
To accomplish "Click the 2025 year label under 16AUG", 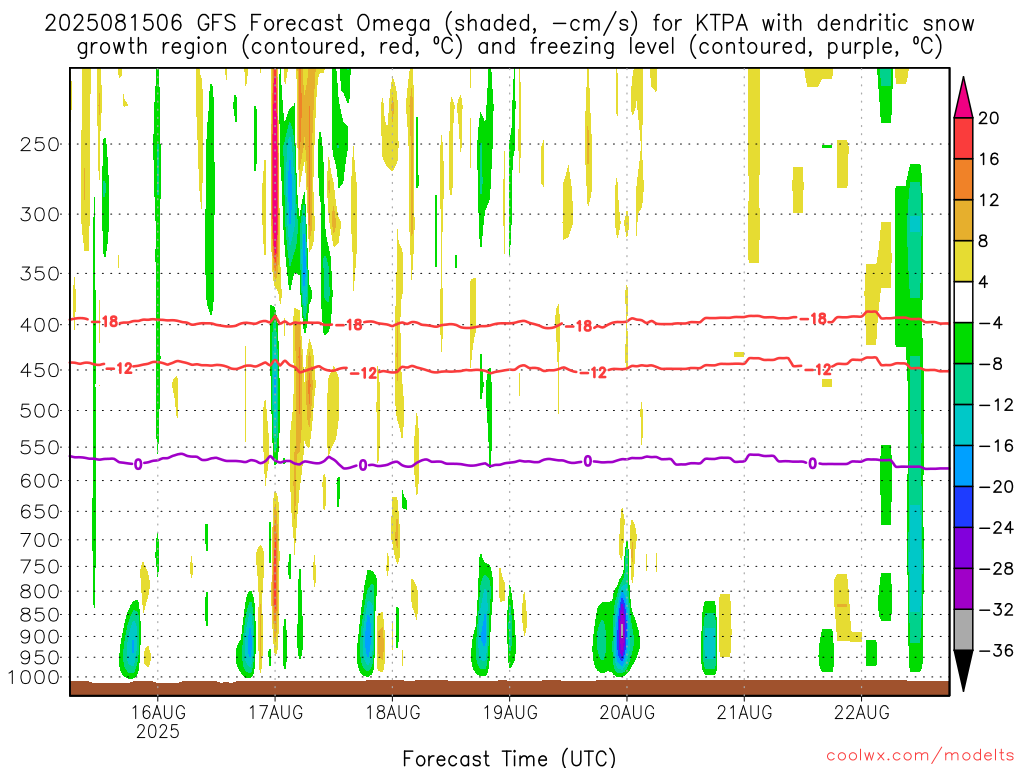I will click(157, 731).
